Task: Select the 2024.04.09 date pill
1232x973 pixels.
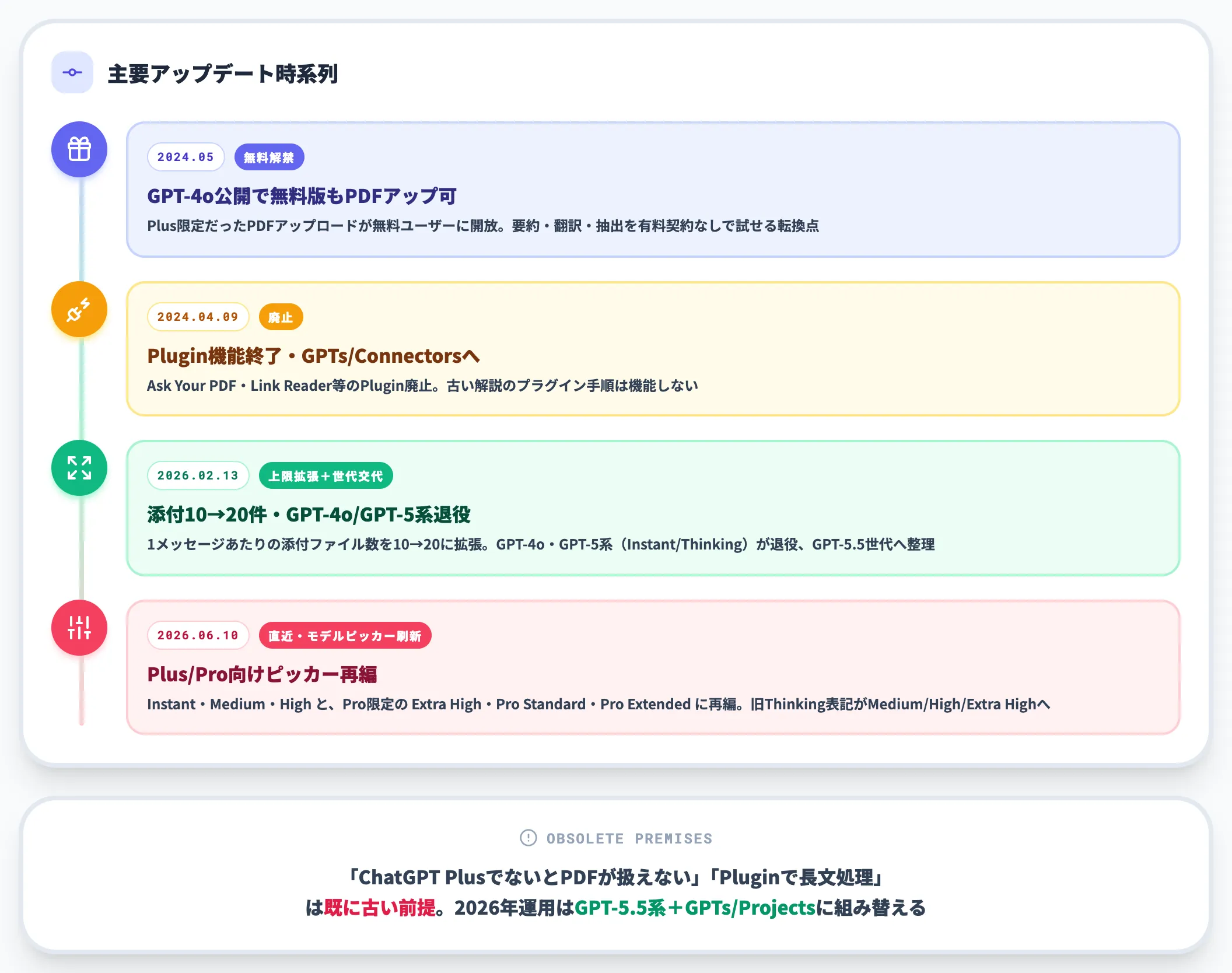Action: (x=198, y=317)
